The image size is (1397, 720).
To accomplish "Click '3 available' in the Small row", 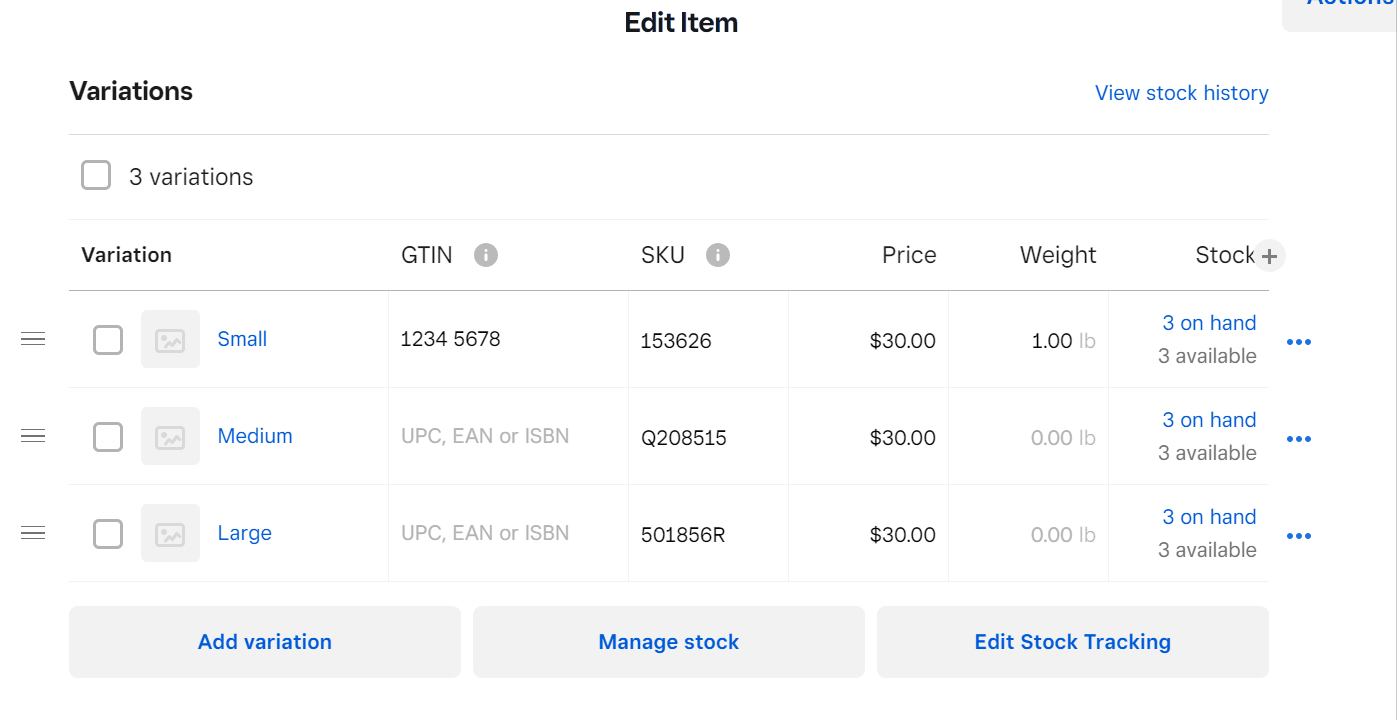I will tap(1207, 356).
